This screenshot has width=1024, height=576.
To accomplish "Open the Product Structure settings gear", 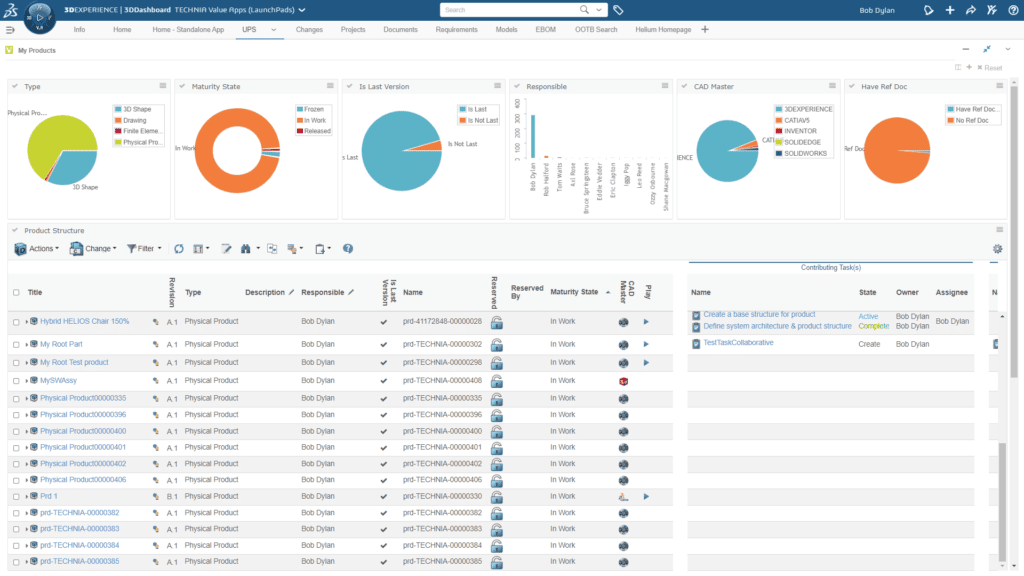I will [997, 249].
